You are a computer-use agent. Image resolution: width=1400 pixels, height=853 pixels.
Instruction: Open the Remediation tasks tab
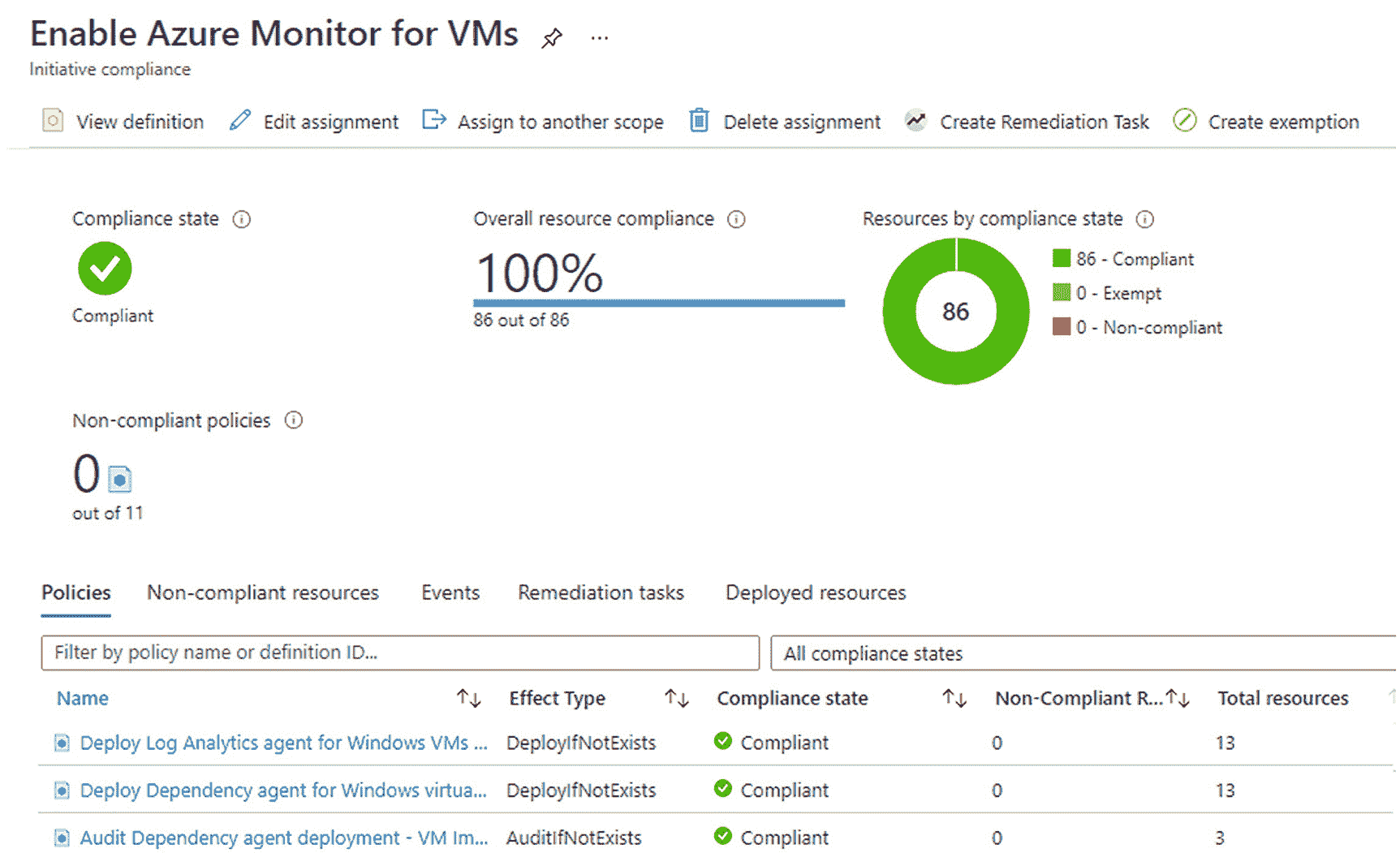click(601, 592)
